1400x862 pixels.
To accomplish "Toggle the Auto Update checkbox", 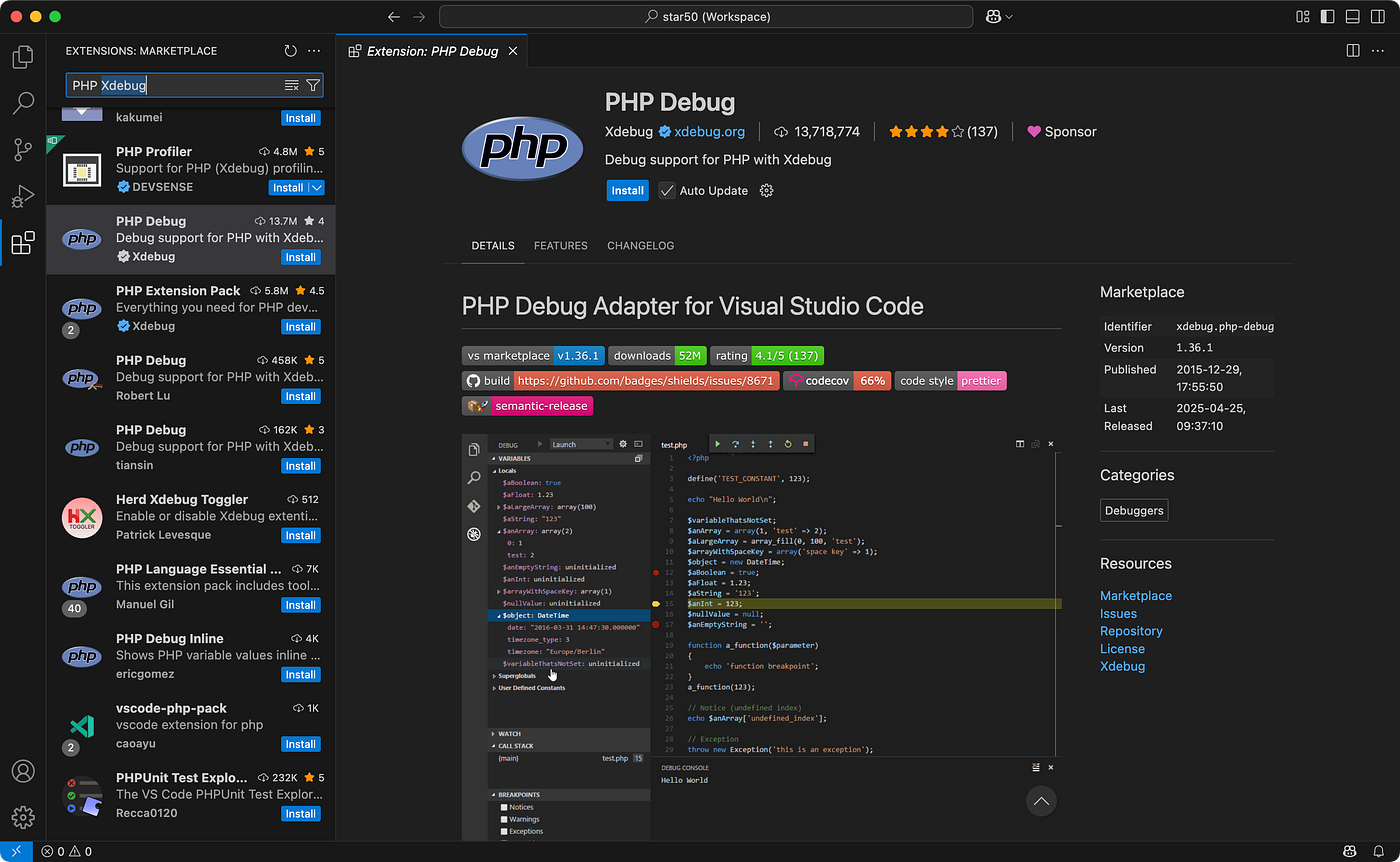I will 667,191.
